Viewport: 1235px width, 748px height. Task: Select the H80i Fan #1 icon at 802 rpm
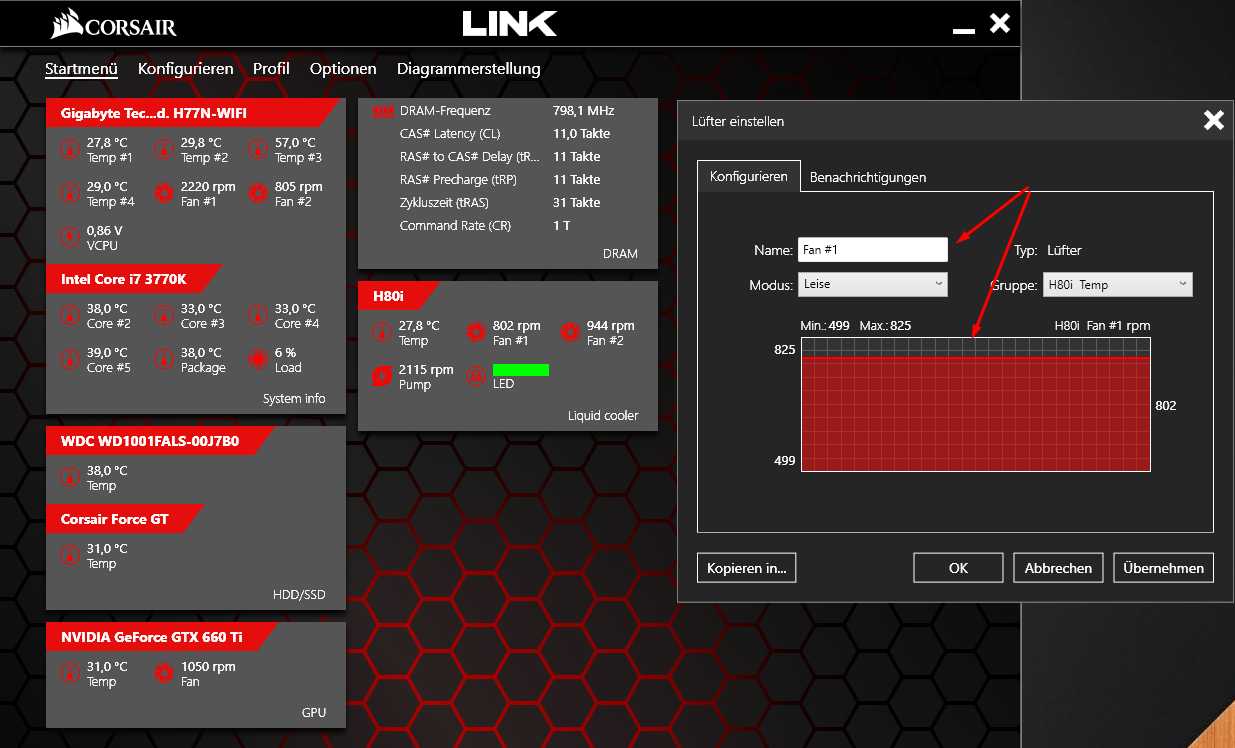475,333
